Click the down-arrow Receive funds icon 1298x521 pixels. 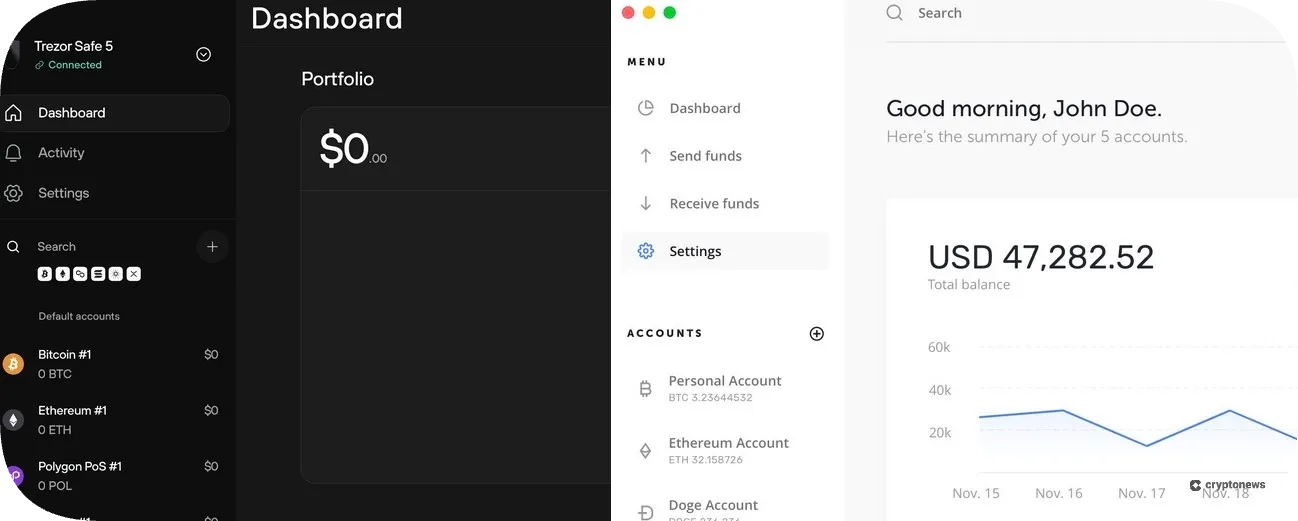click(646, 204)
